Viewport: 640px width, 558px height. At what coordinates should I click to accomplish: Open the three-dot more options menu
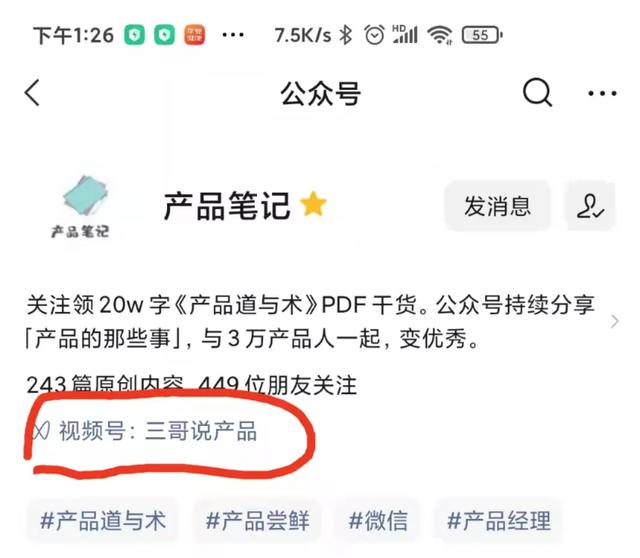602,93
